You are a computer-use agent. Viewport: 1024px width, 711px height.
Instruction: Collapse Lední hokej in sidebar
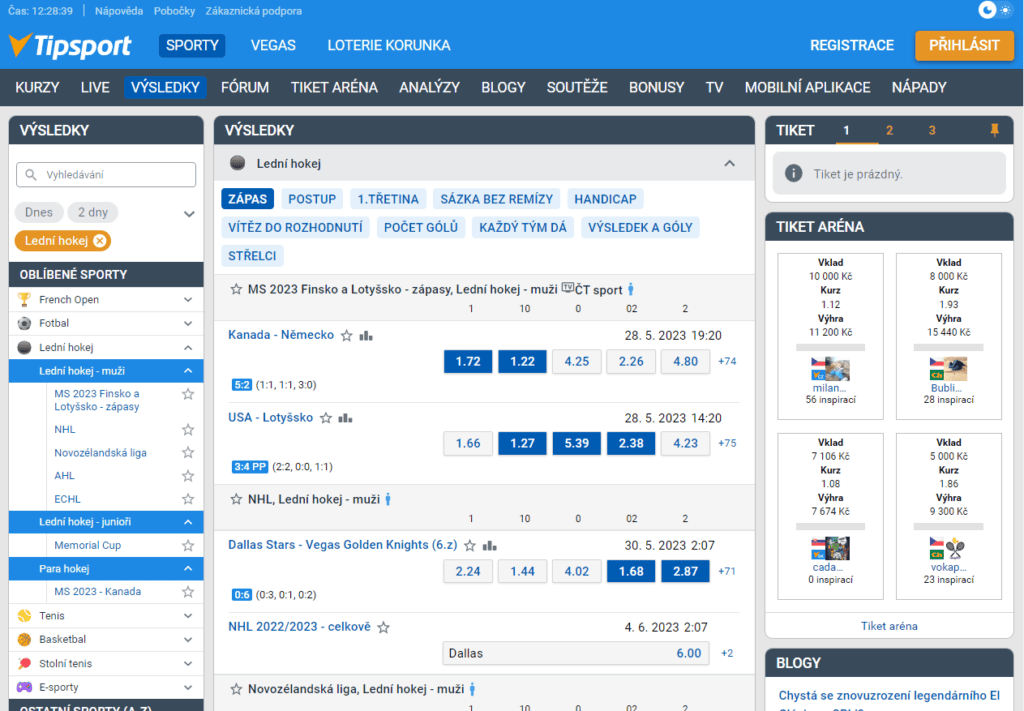[x=188, y=347]
